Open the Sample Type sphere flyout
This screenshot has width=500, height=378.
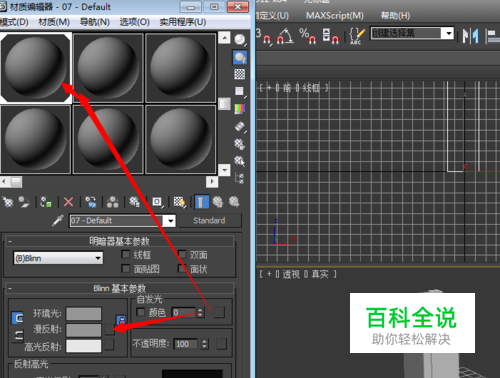pyautogui.click(x=240, y=40)
